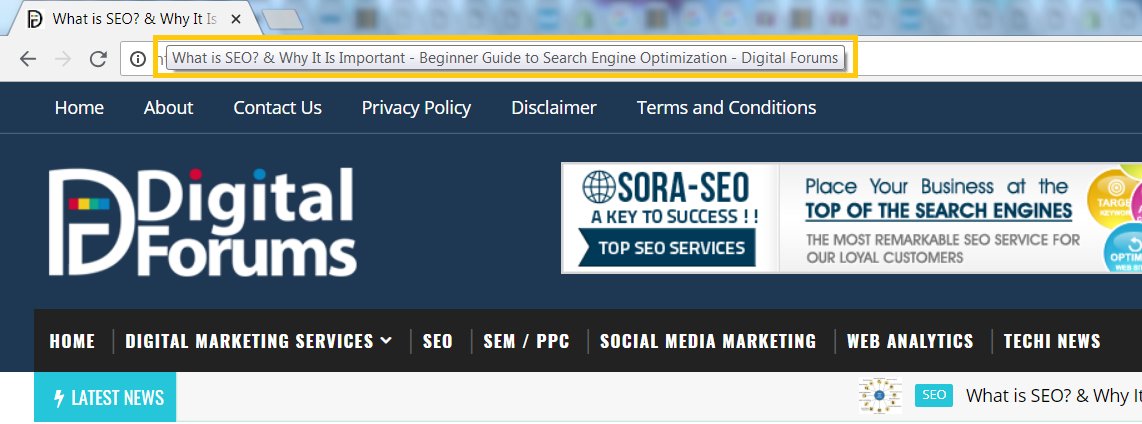Click the browser forward arrow
The height and width of the screenshot is (424, 1142).
(x=63, y=59)
